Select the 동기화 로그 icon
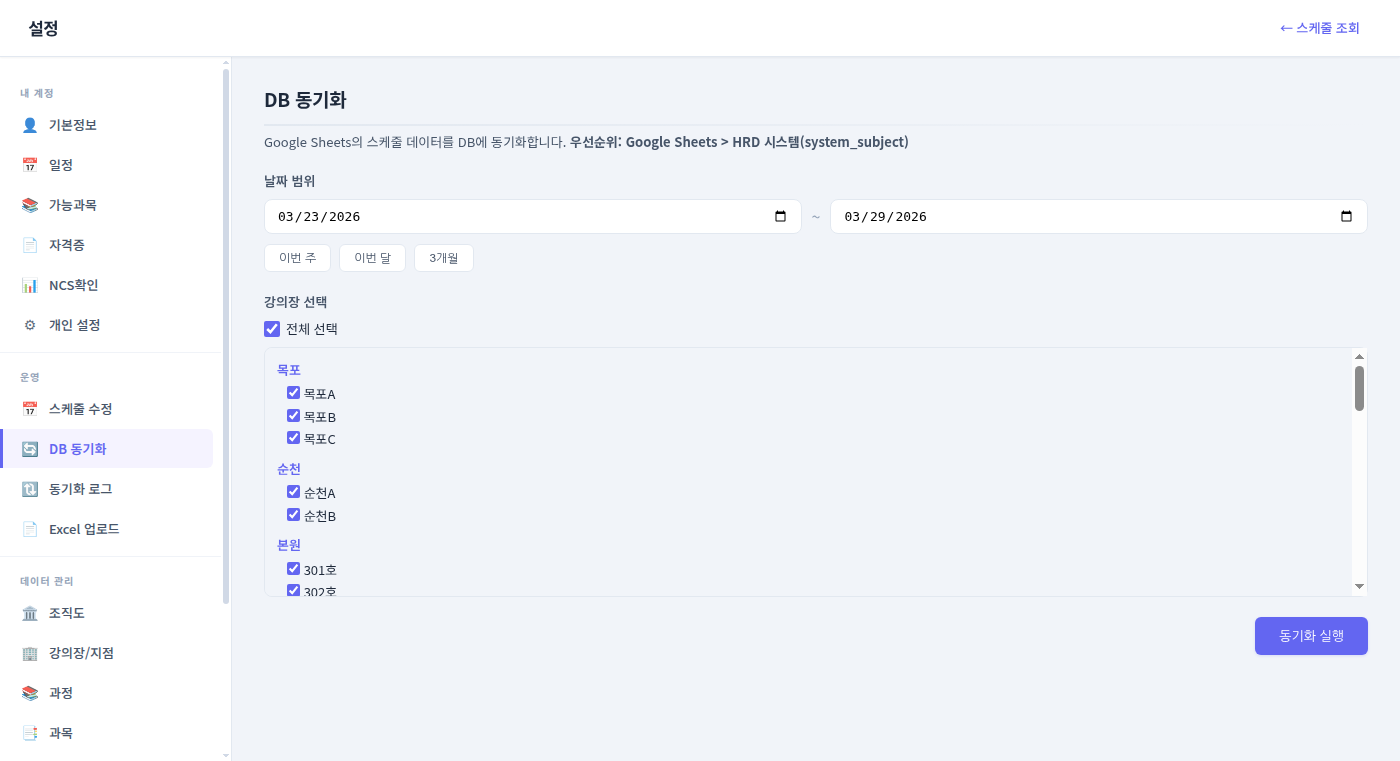This screenshot has width=1400, height=761. click(x=29, y=488)
